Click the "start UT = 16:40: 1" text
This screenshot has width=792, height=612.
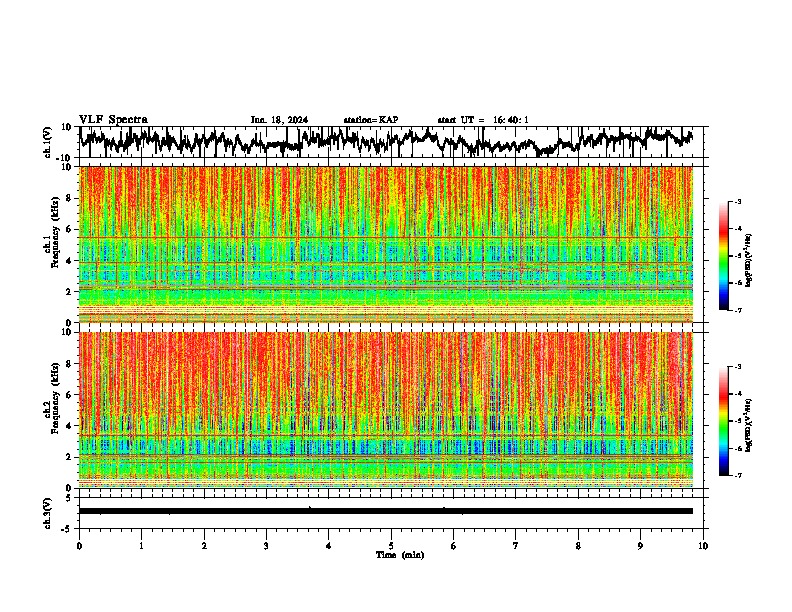pyautogui.click(x=483, y=120)
